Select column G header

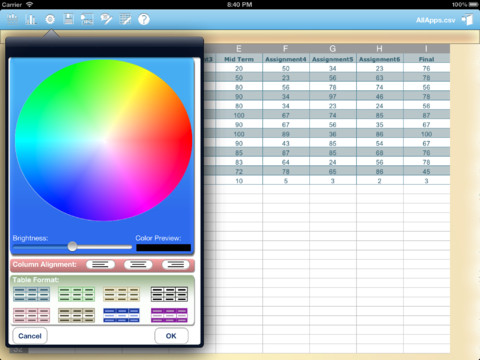pos(333,49)
